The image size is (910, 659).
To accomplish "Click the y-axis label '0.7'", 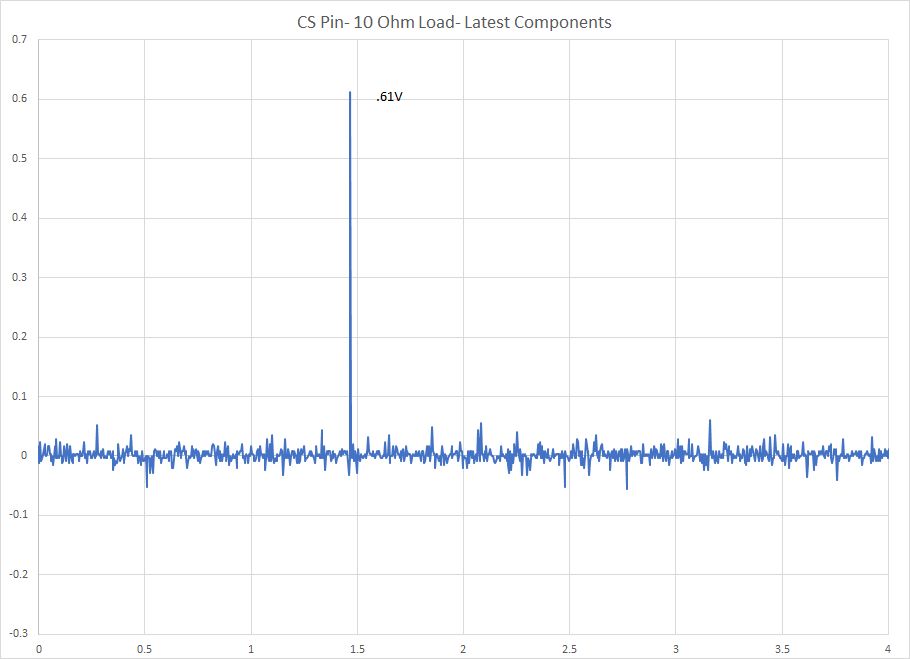I will coord(19,39).
